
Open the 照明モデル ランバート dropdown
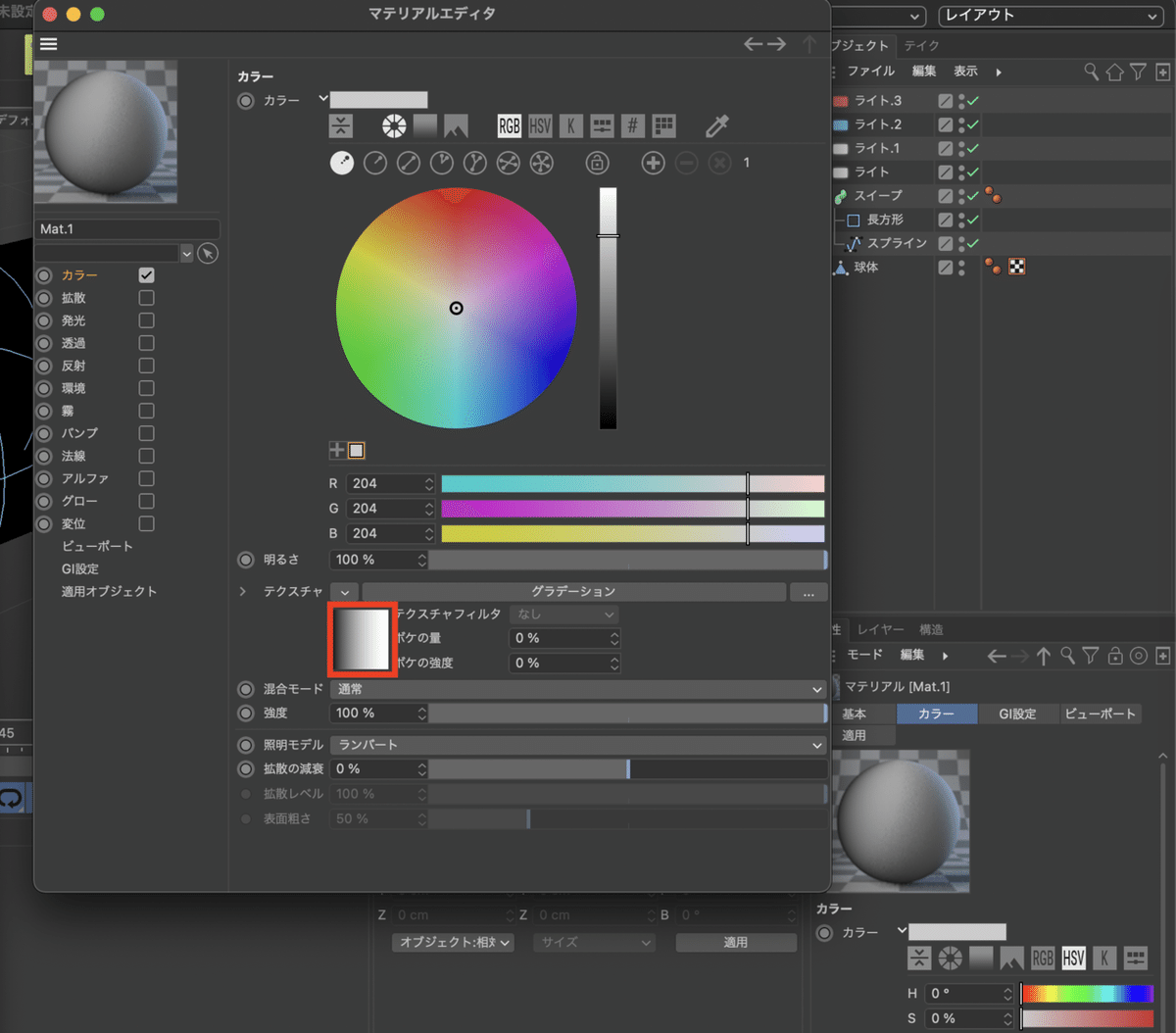click(x=578, y=745)
